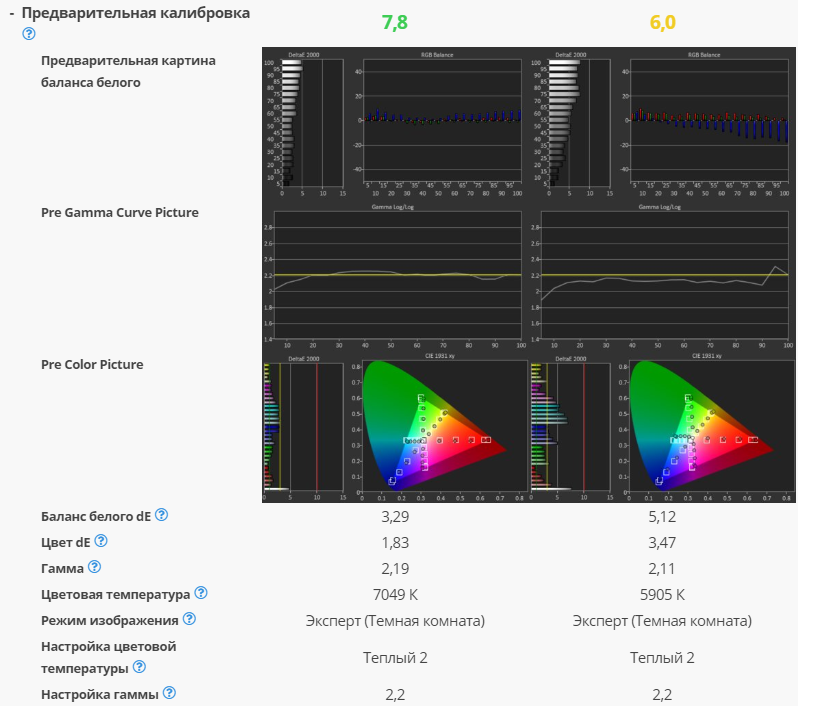This screenshot has height=706, width=814.
Task: Click the yellow 6,0 score
Action: (x=662, y=22)
